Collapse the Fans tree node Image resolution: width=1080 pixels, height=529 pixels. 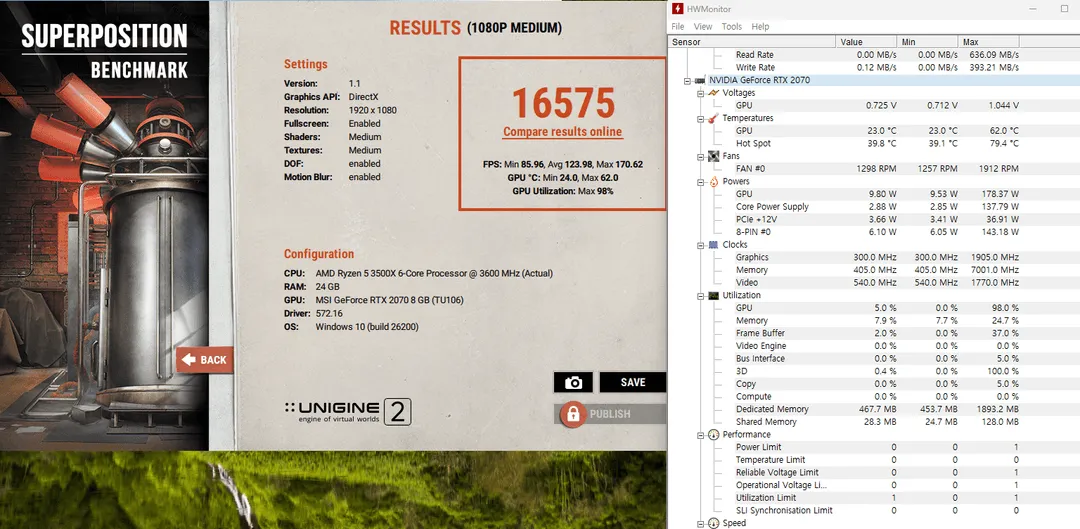[700, 156]
